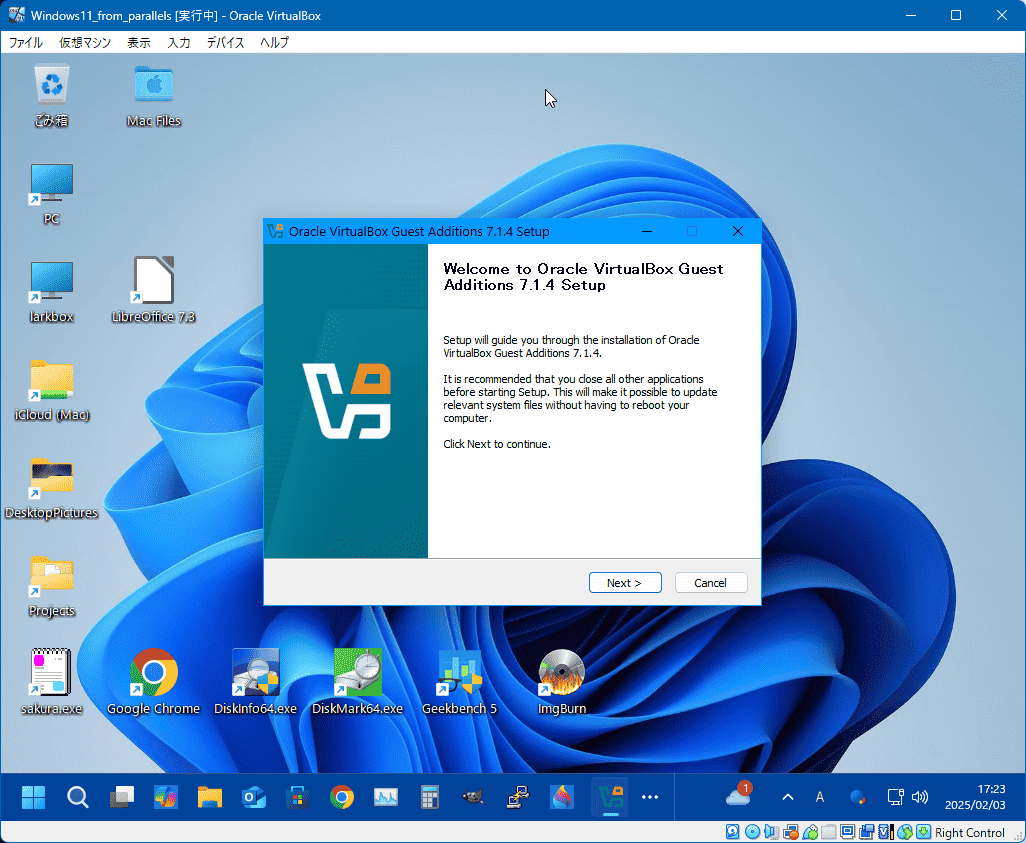Image resolution: width=1026 pixels, height=843 pixels.
Task: Open Task View from the guest taskbar
Action: pyautogui.click(x=122, y=797)
